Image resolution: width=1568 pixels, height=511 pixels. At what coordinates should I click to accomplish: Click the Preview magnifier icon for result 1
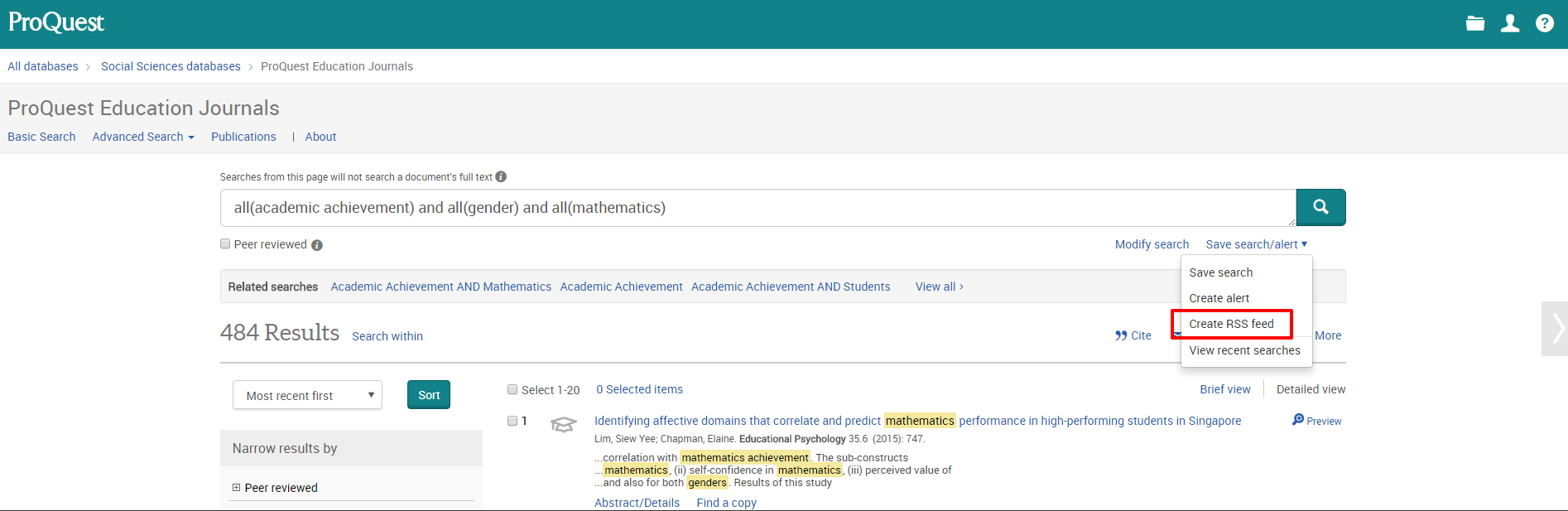(x=1298, y=420)
